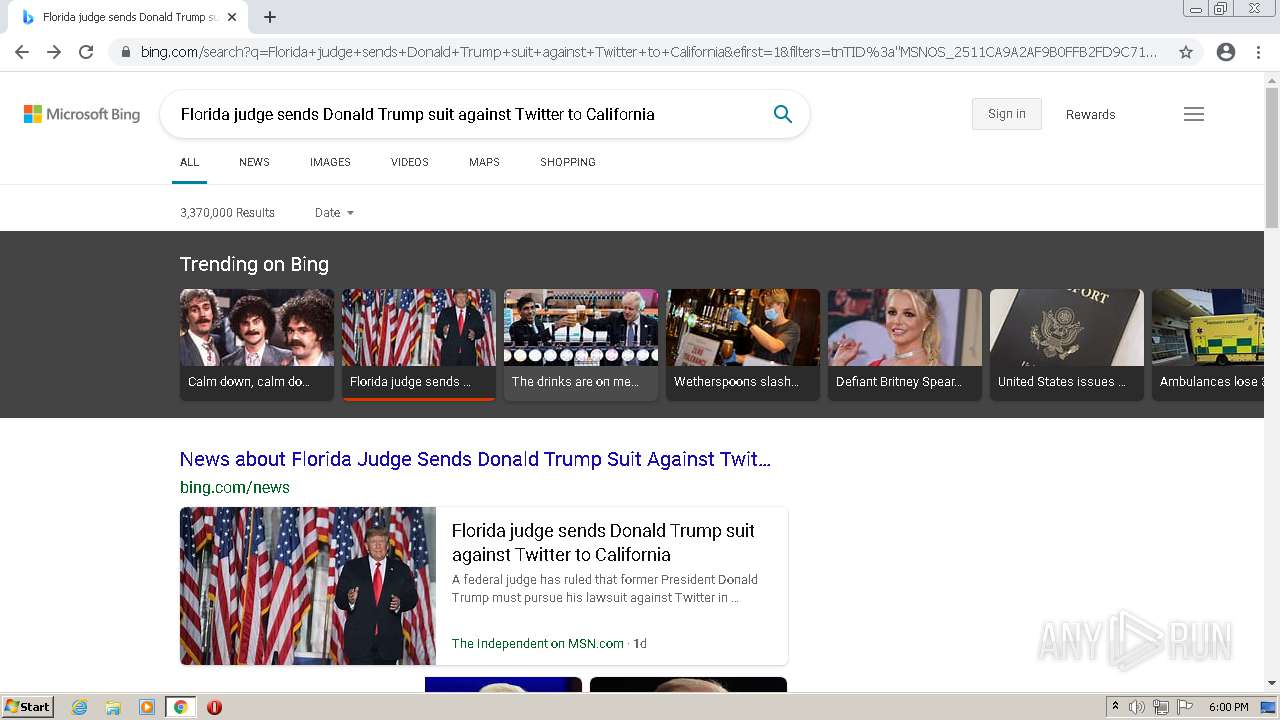Screen dimensions: 1280x720
Task: Click the search magnifier icon
Action: pyautogui.click(x=783, y=114)
